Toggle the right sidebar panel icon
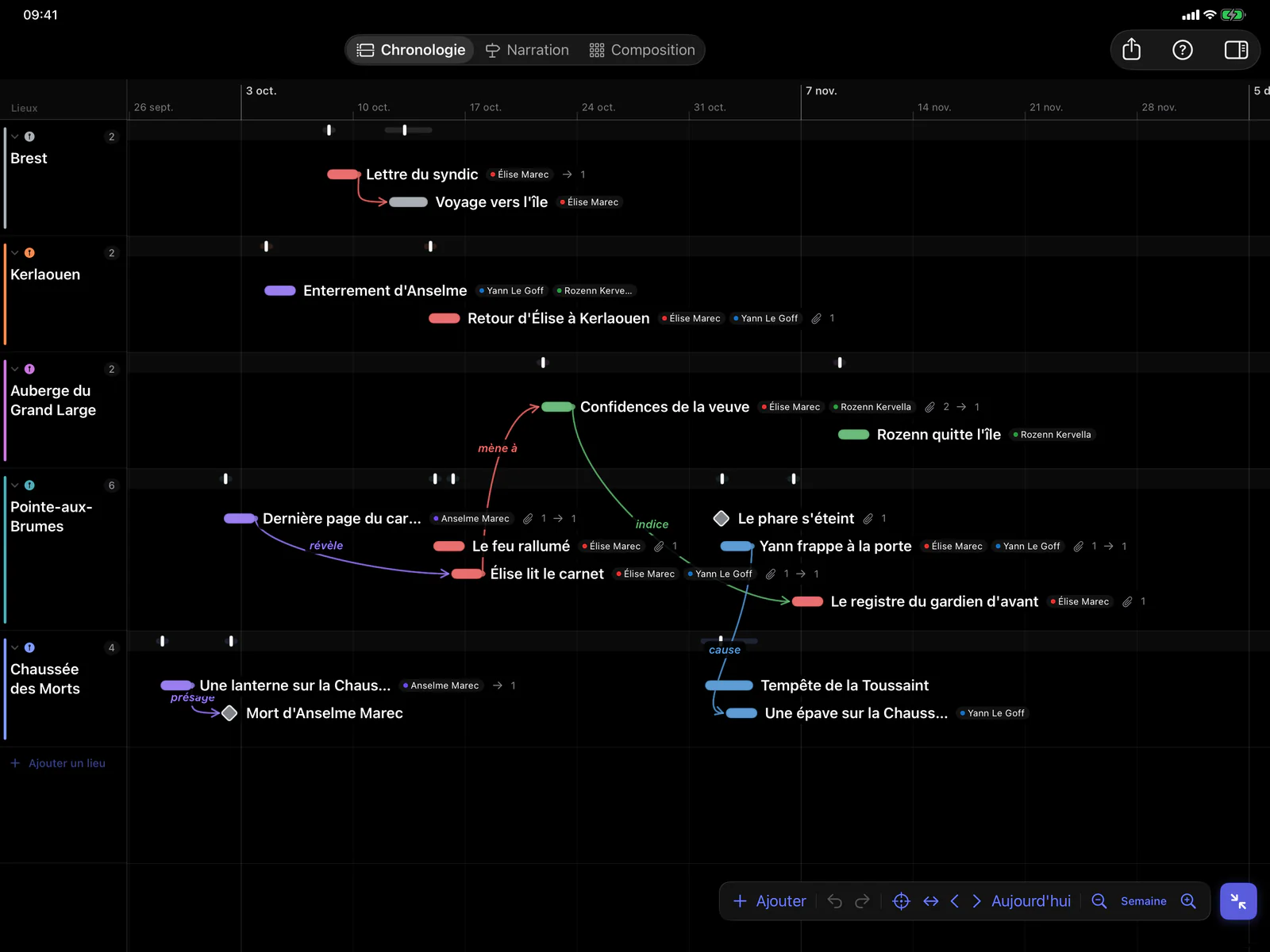This screenshot has width=1270, height=952. coord(1236,50)
